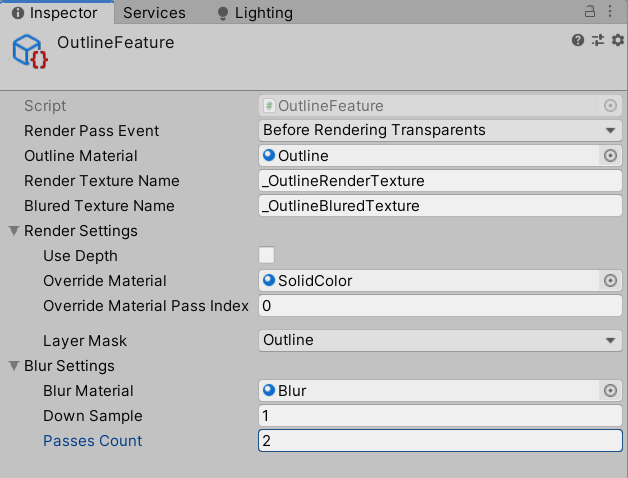628x478 pixels.
Task: Click the Down Sample value field
Action: click(x=440, y=416)
